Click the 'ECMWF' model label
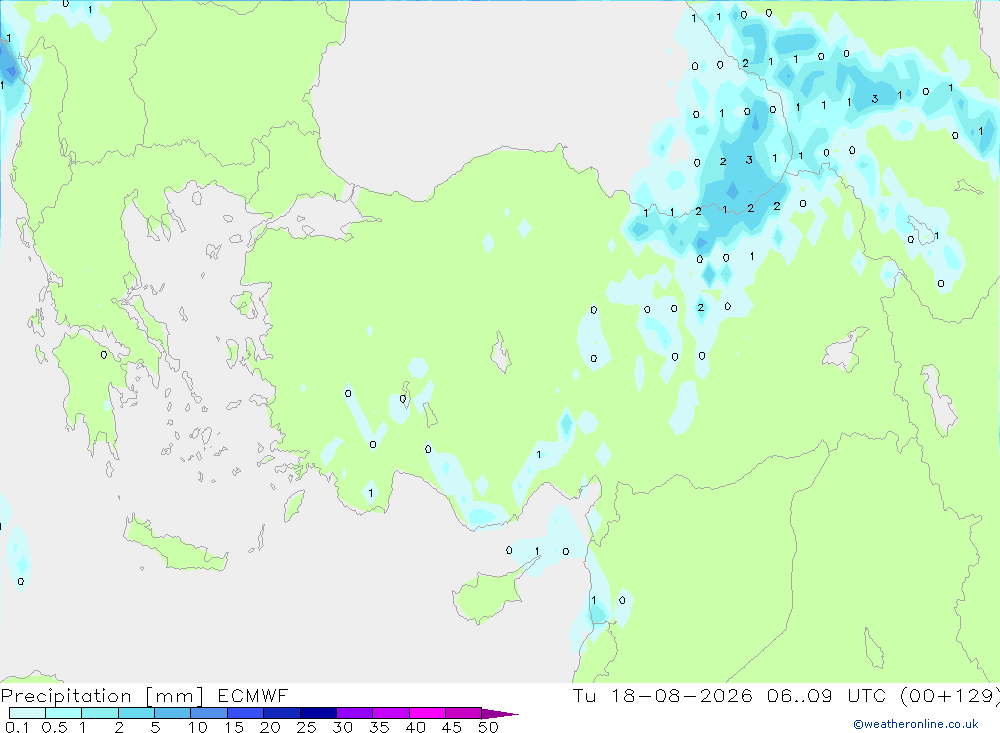Image resolution: width=1000 pixels, height=733 pixels. pyautogui.click(x=253, y=696)
